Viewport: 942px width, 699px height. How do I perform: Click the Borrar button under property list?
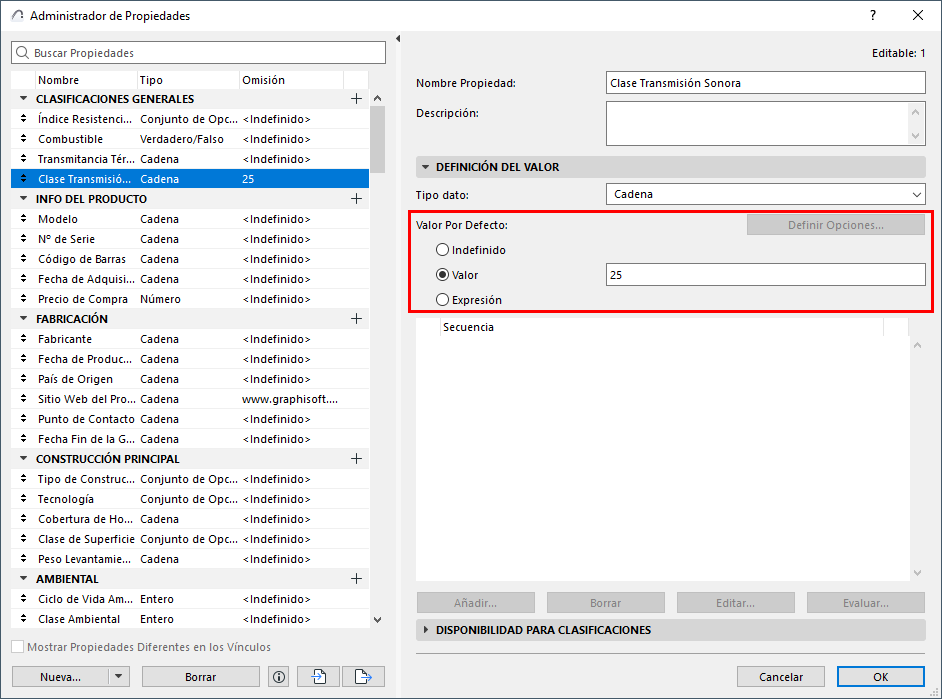tap(201, 677)
